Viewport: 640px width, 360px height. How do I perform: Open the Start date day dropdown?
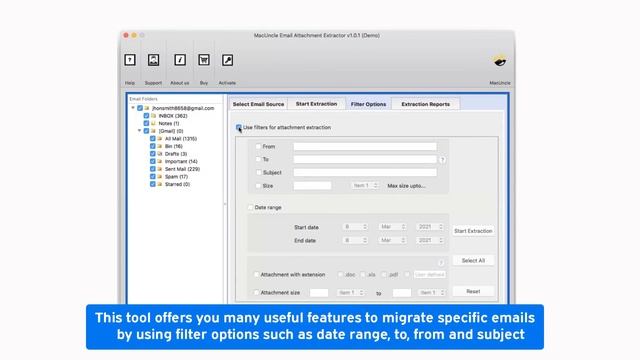(355, 227)
